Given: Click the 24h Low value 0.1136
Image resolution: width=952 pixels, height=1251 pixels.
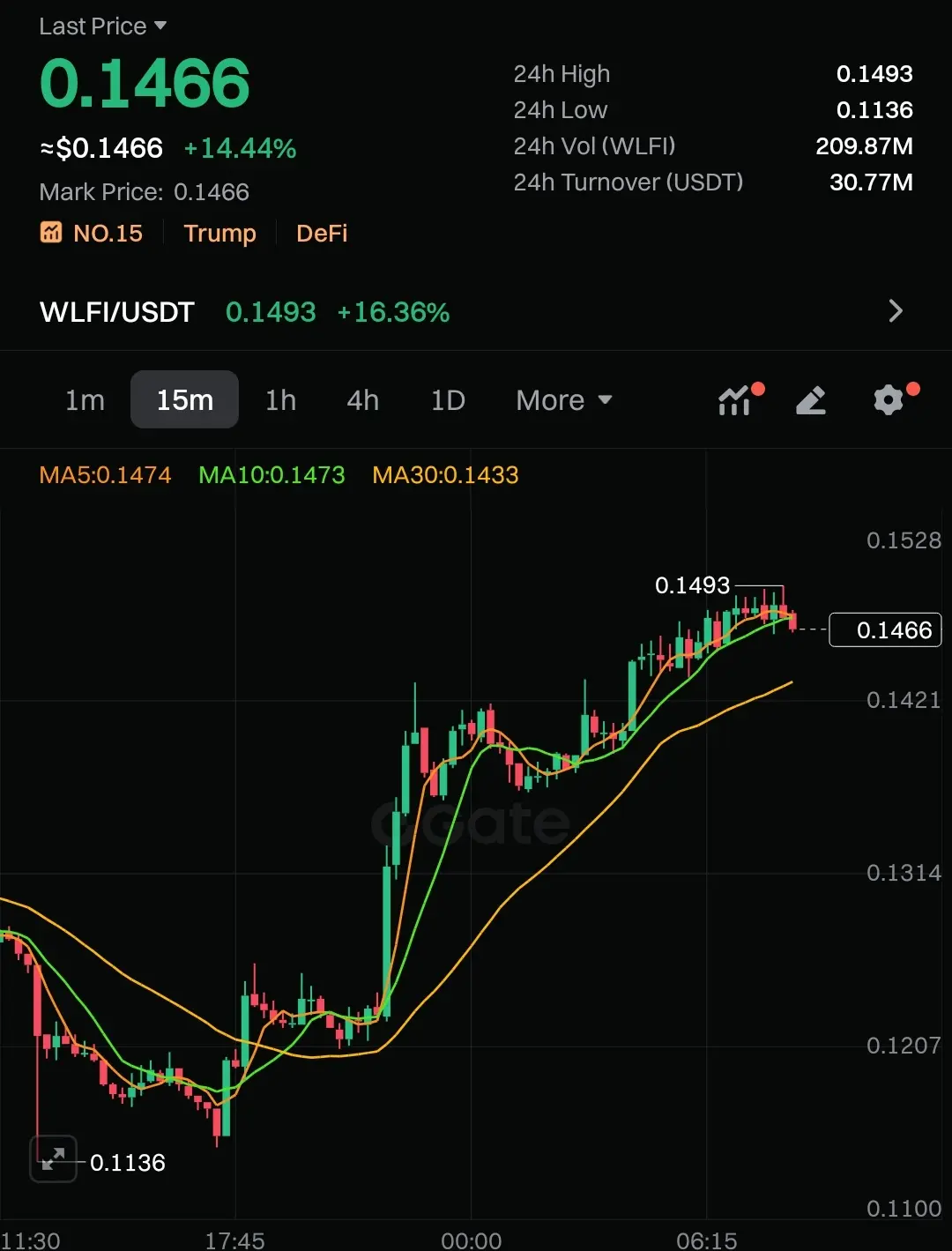Looking at the screenshot, I should 874,110.
